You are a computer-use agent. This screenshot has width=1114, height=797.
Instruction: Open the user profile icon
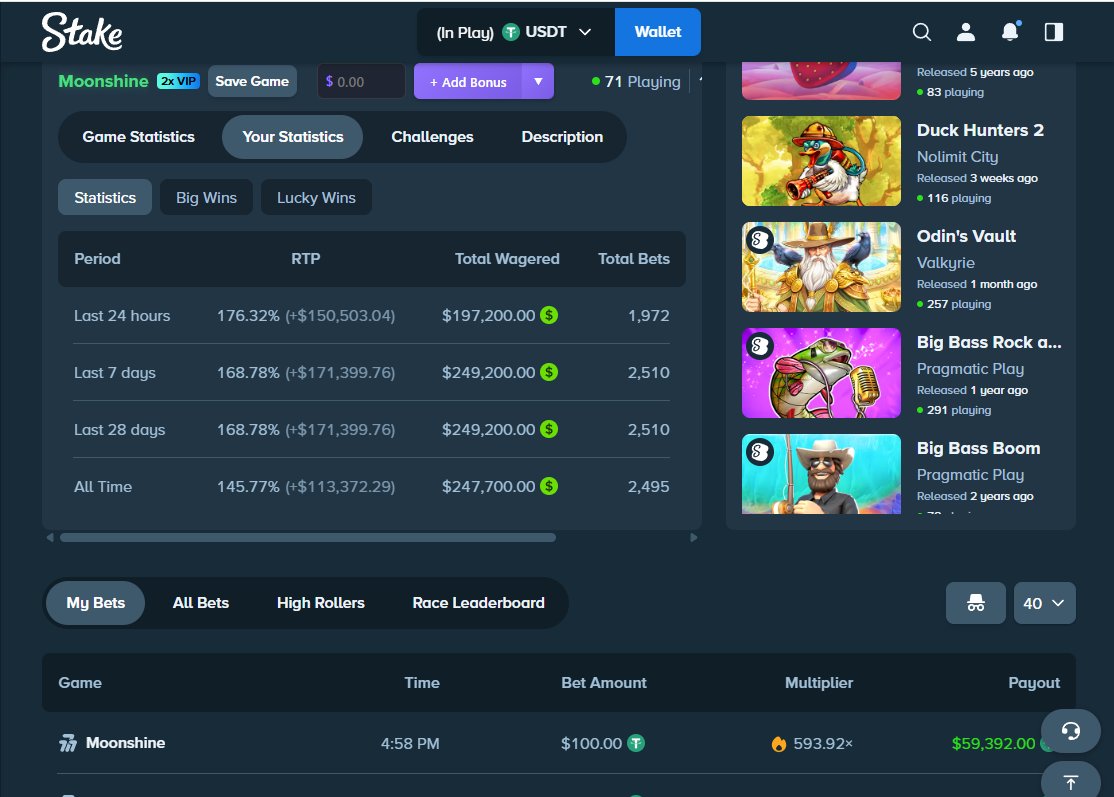(x=966, y=32)
